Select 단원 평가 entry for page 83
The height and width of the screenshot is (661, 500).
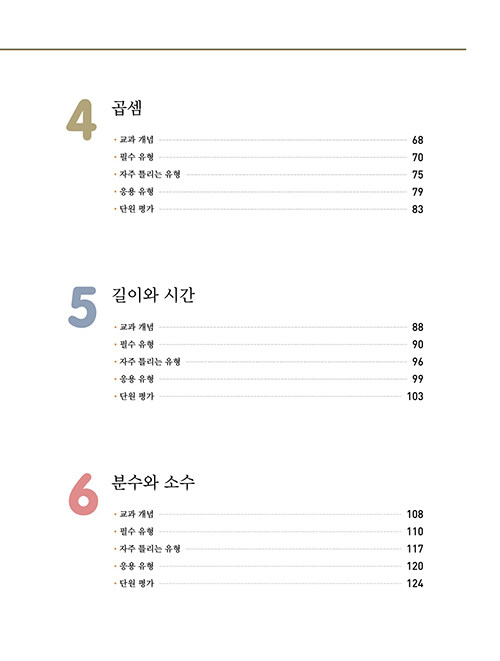(137, 209)
